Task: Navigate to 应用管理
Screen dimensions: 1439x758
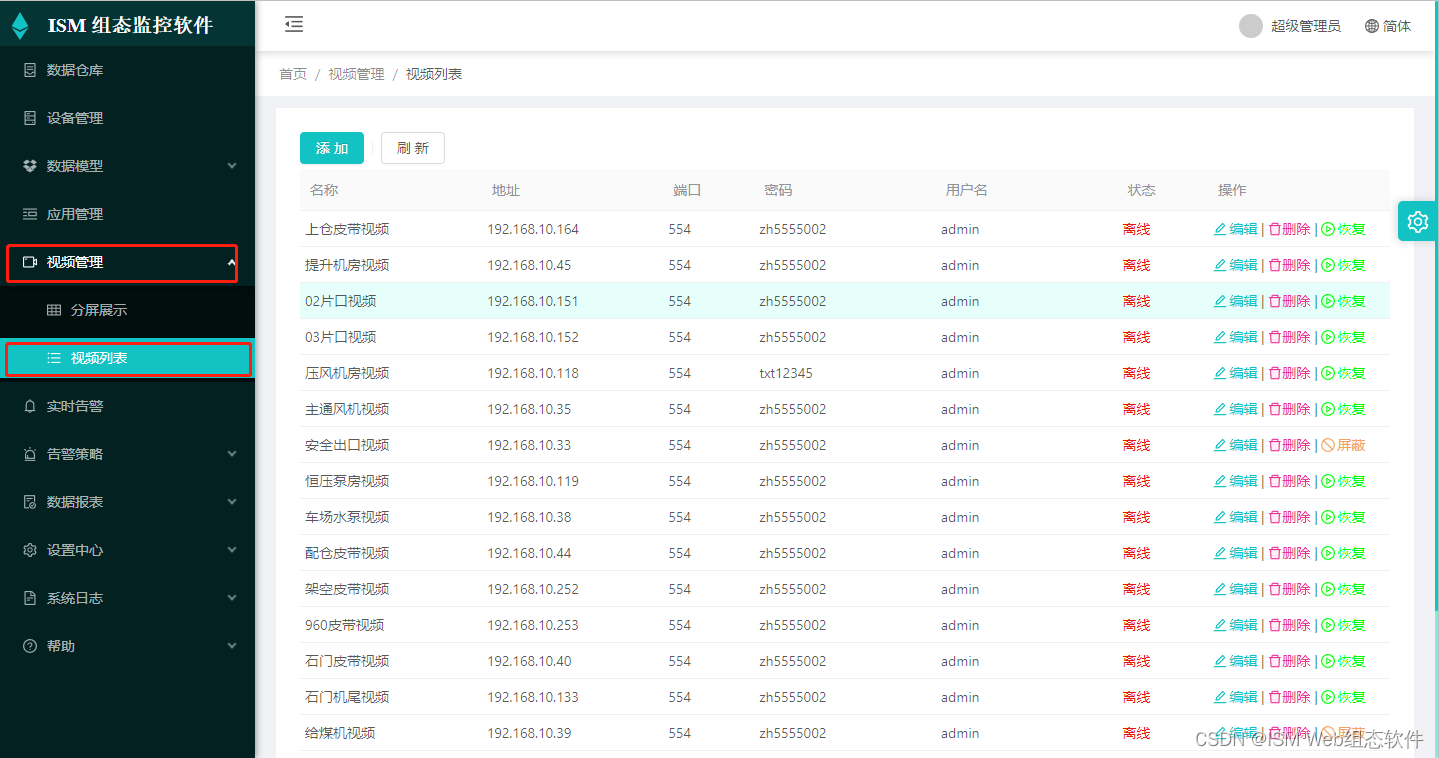Action: [64, 213]
